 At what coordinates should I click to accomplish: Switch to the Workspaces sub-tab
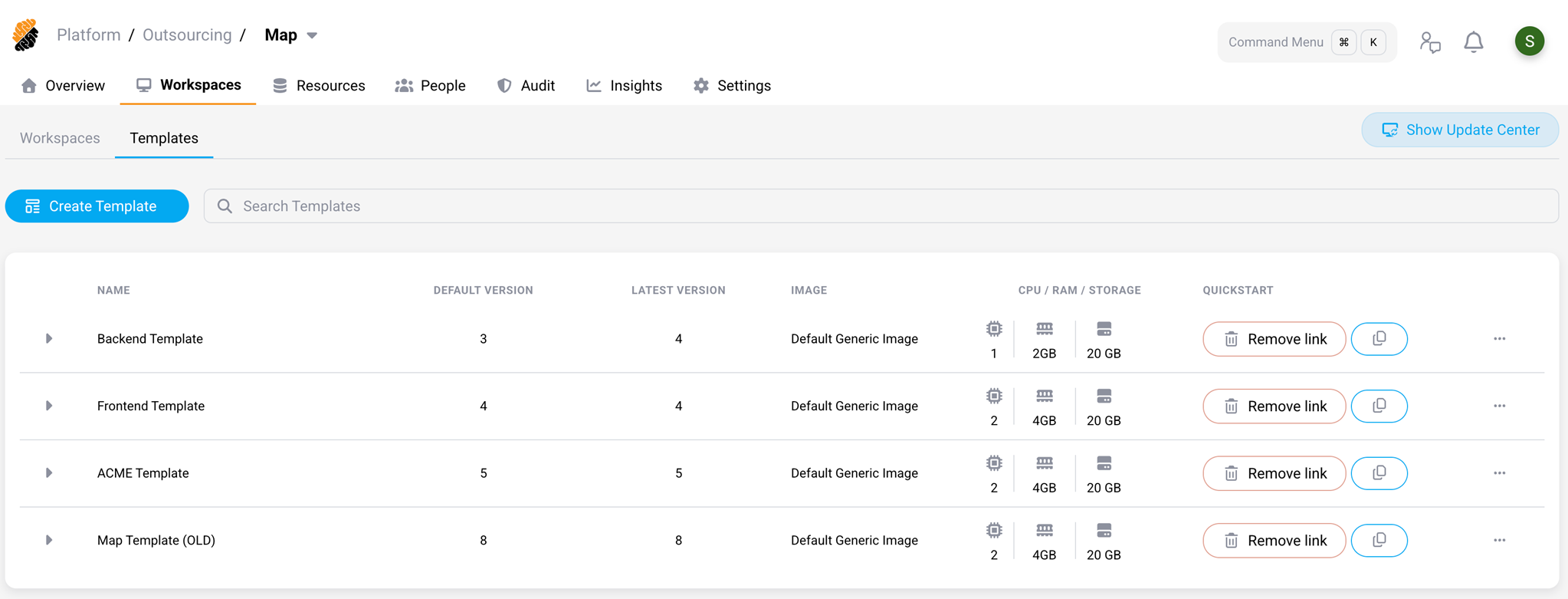[60, 138]
